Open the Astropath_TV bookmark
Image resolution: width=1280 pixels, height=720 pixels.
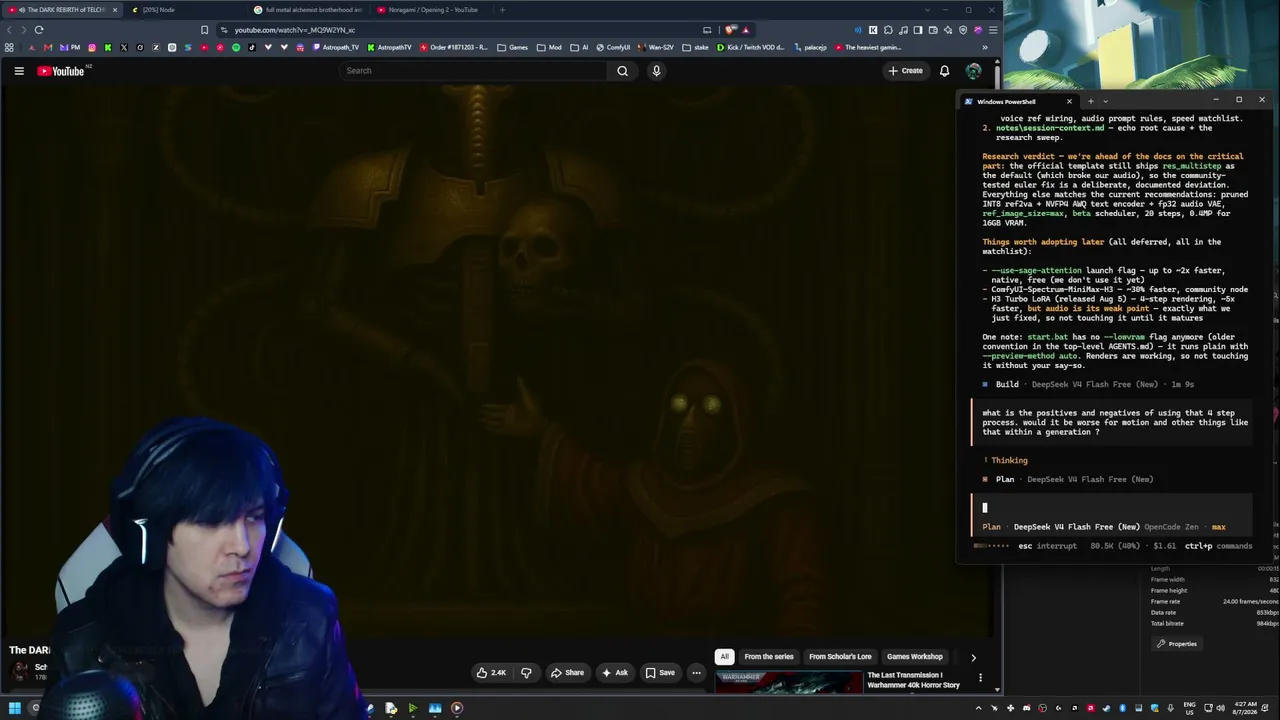click(335, 47)
